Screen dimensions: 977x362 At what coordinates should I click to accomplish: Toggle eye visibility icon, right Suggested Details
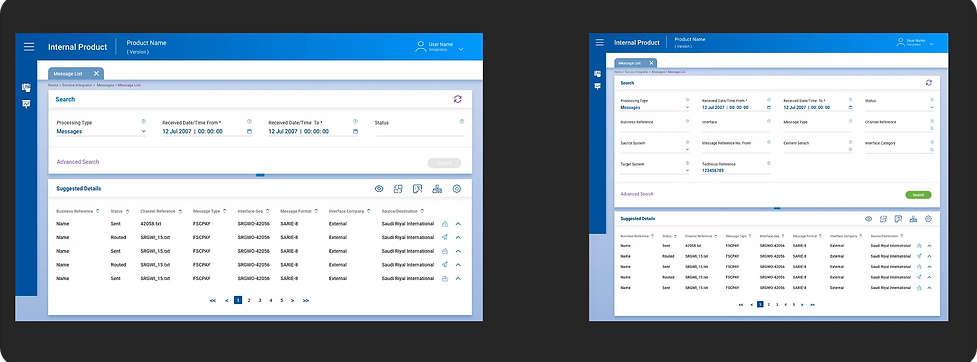click(869, 219)
